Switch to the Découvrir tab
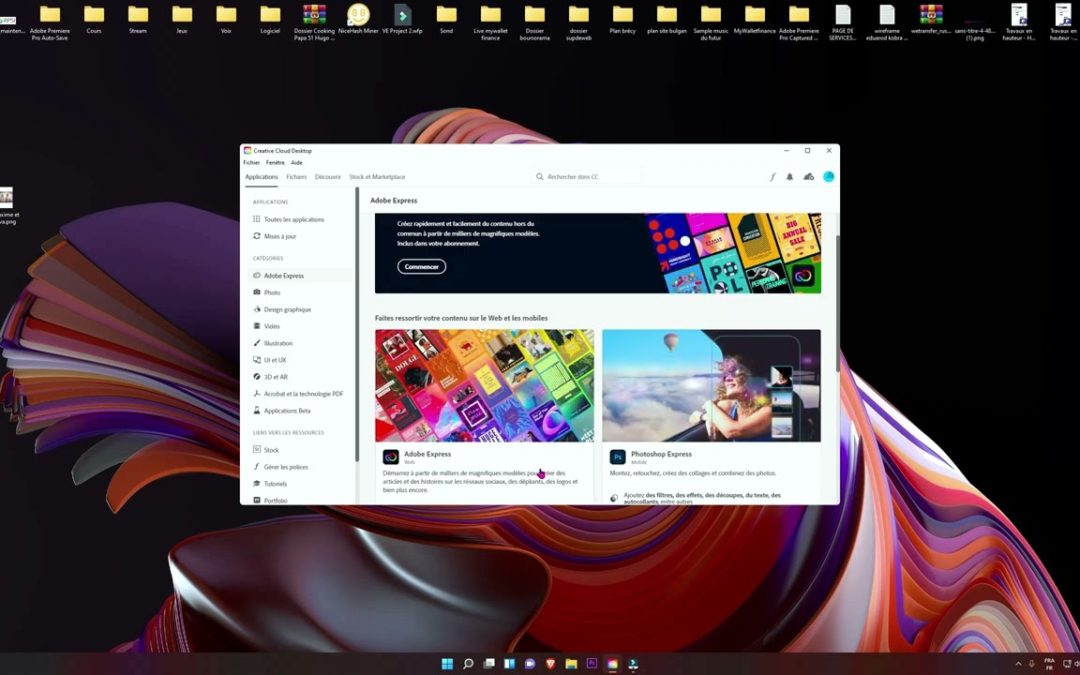Image resolution: width=1080 pixels, height=675 pixels. (x=328, y=177)
